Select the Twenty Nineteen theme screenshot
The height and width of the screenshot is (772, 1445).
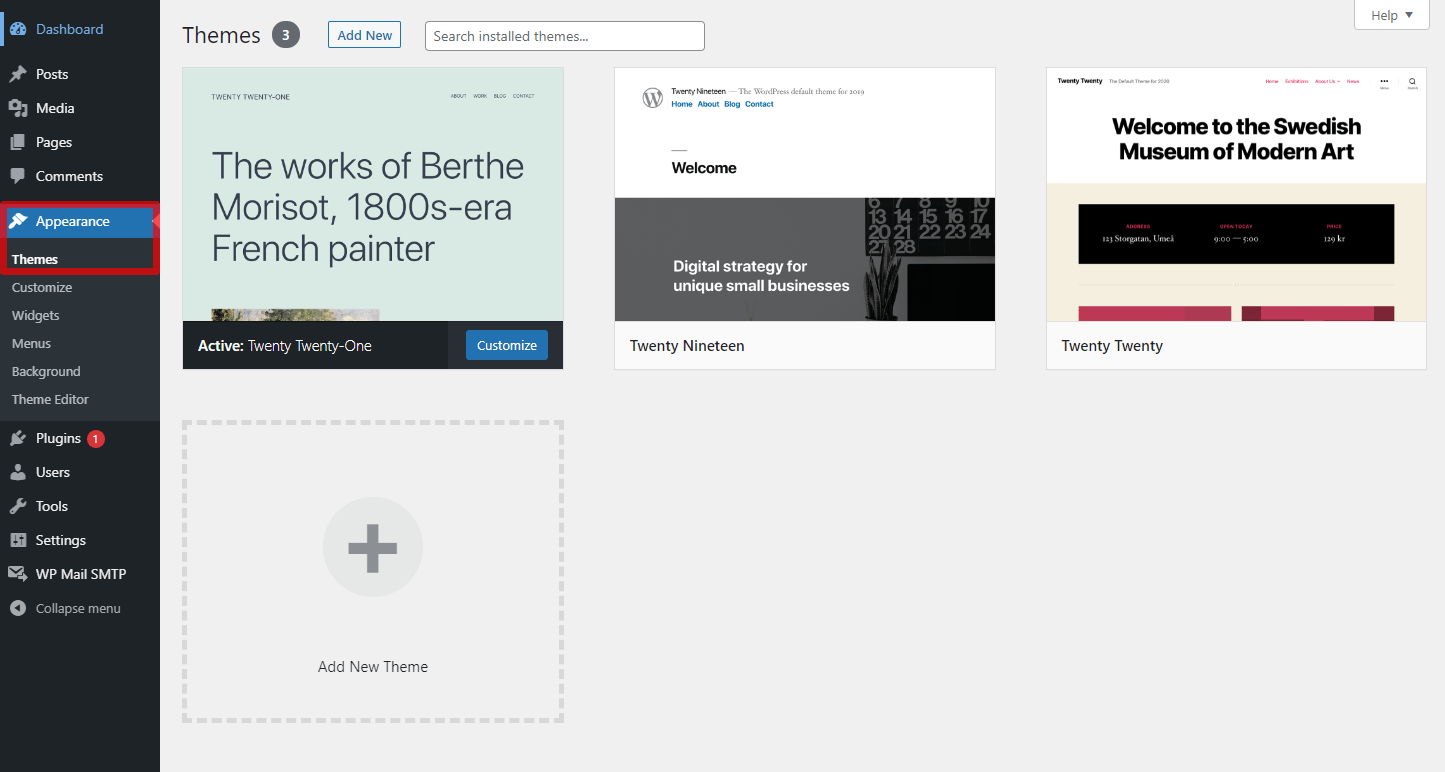tap(805, 195)
